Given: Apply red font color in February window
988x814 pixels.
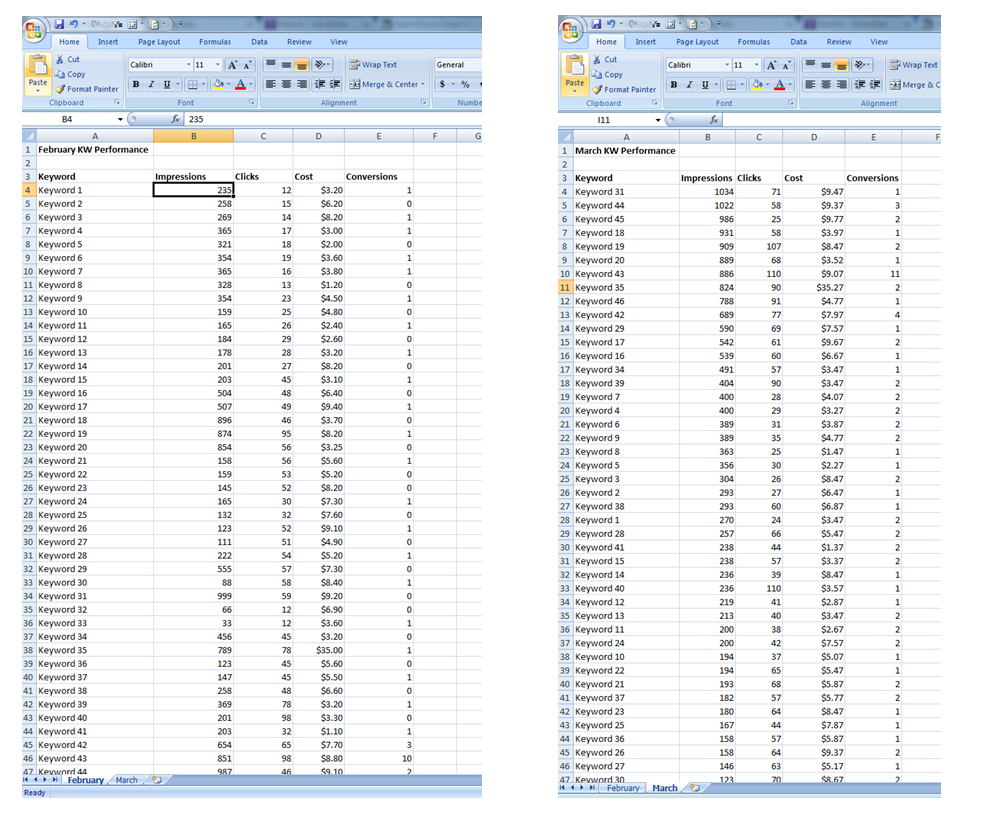Looking at the screenshot, I should (x=240, y=84).
